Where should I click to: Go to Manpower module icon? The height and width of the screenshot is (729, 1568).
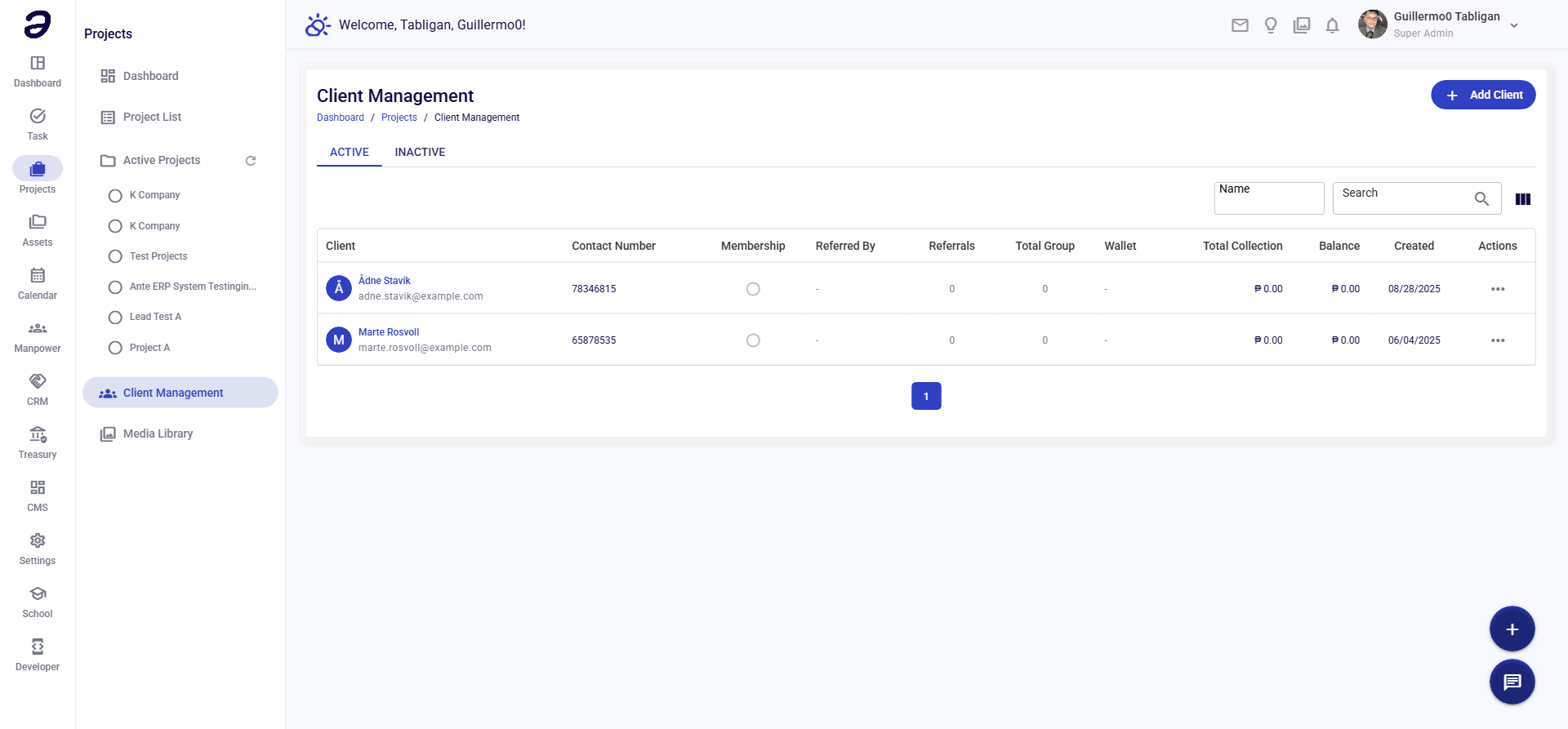tap(38, 336)
